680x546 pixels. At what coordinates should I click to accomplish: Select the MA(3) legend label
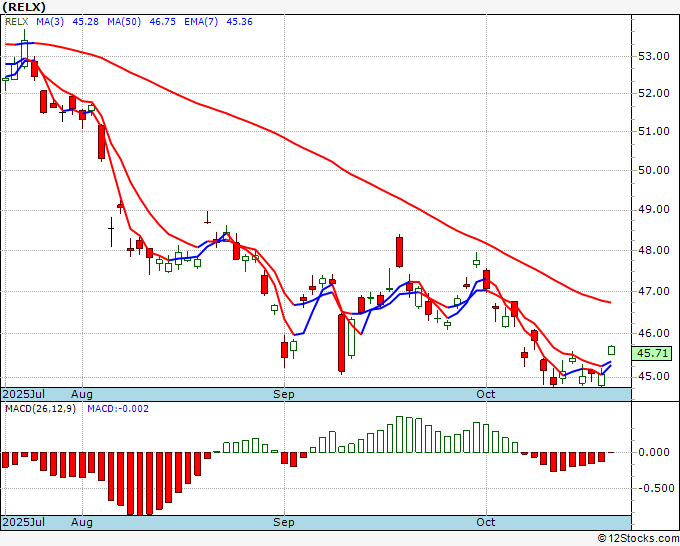(x=50, y=22)
